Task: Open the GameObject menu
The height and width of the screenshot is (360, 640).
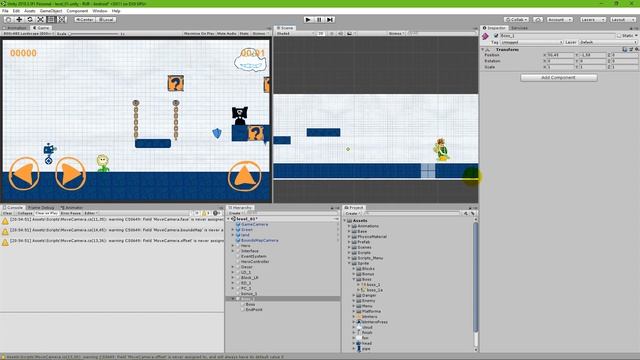Action: click(51, 11)
